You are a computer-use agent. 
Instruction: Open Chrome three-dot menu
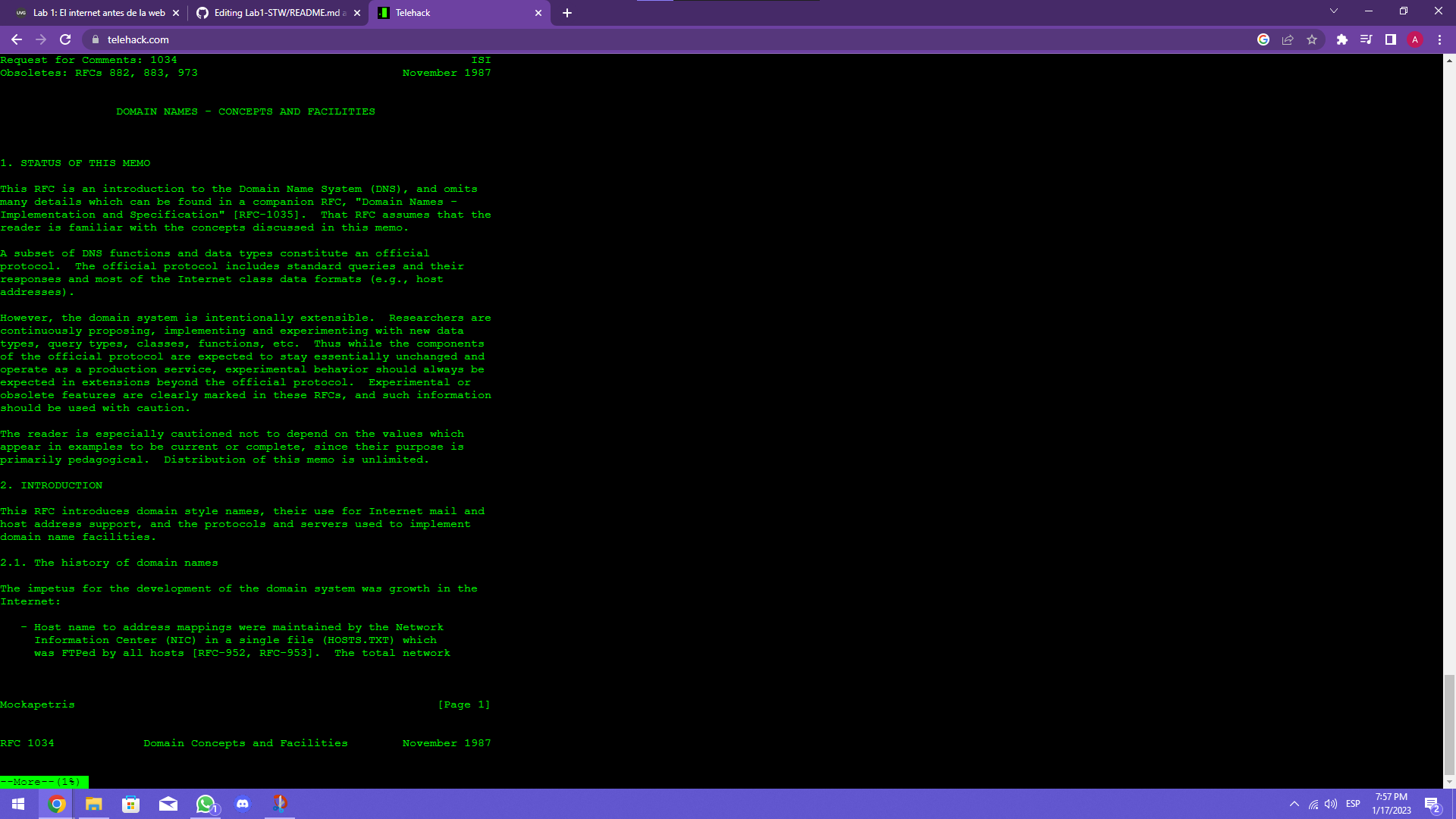[1439, 39]
